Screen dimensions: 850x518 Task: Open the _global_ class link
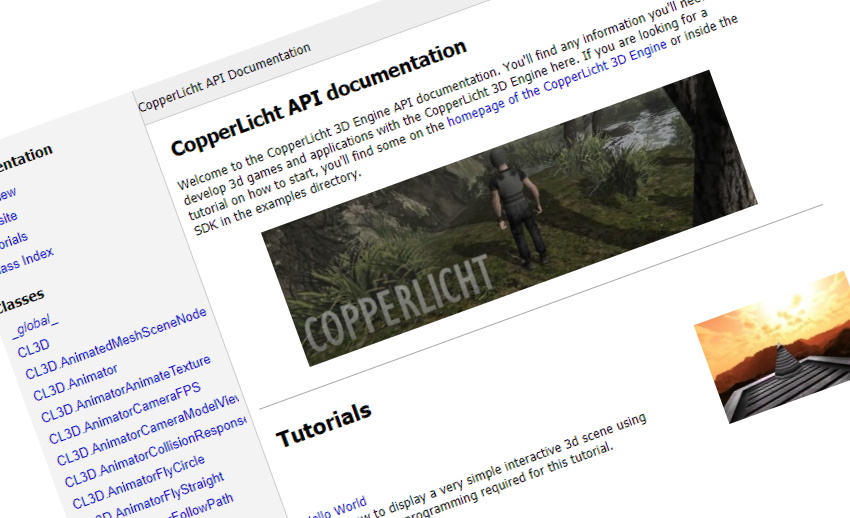pos(36,325)
